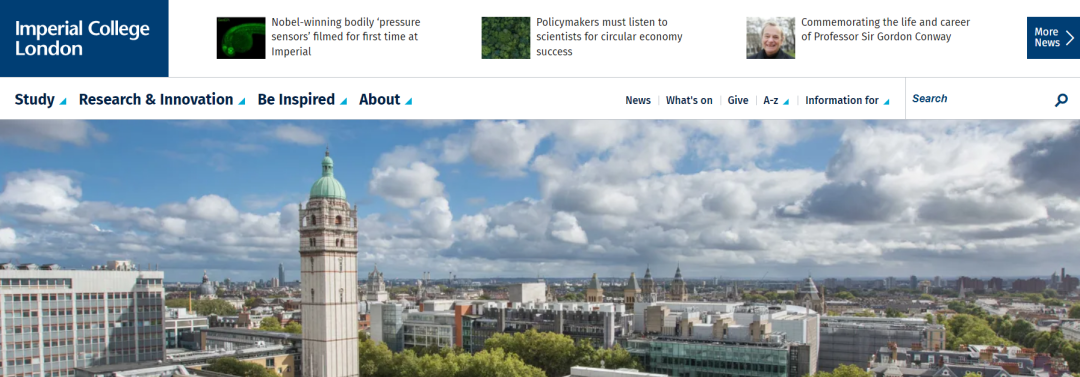Open the circular economy forest thumbnail
Image resolution: width=1080 pixels, height=377 pixels.
(506, 38)
